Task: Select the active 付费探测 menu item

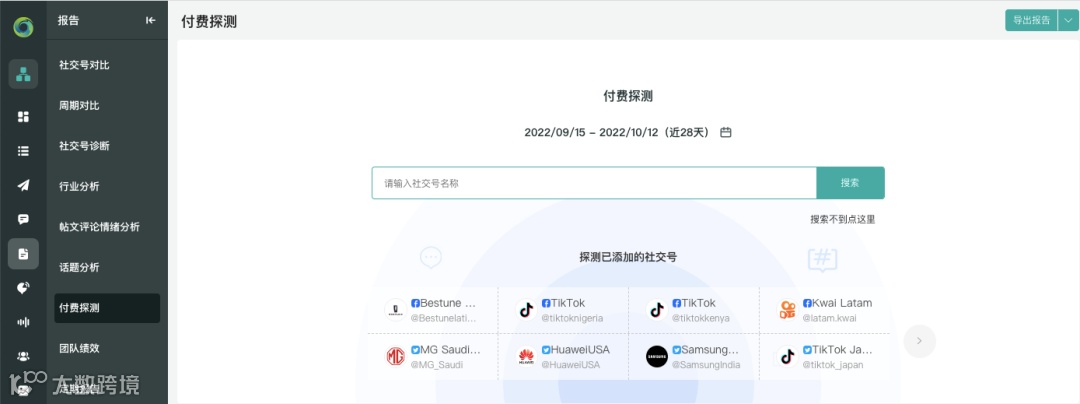Action: [107, 308]
